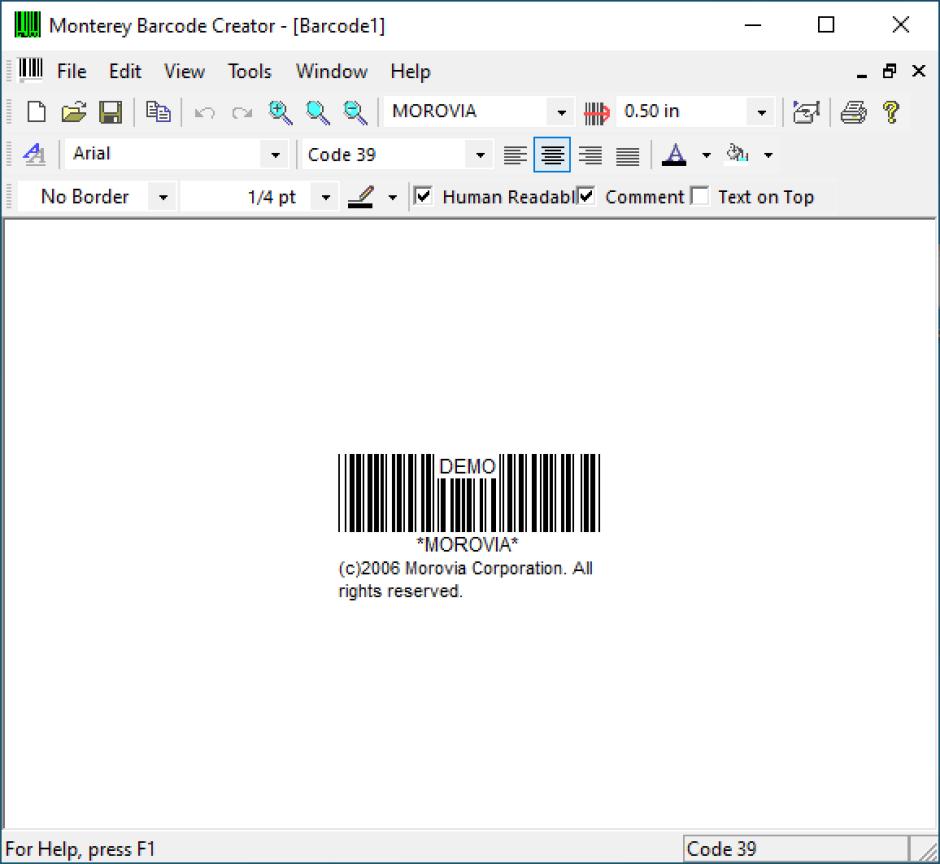This screenshot has width=940, height=864.
Task: Open the View menu
Action: (x=184, y=71)
